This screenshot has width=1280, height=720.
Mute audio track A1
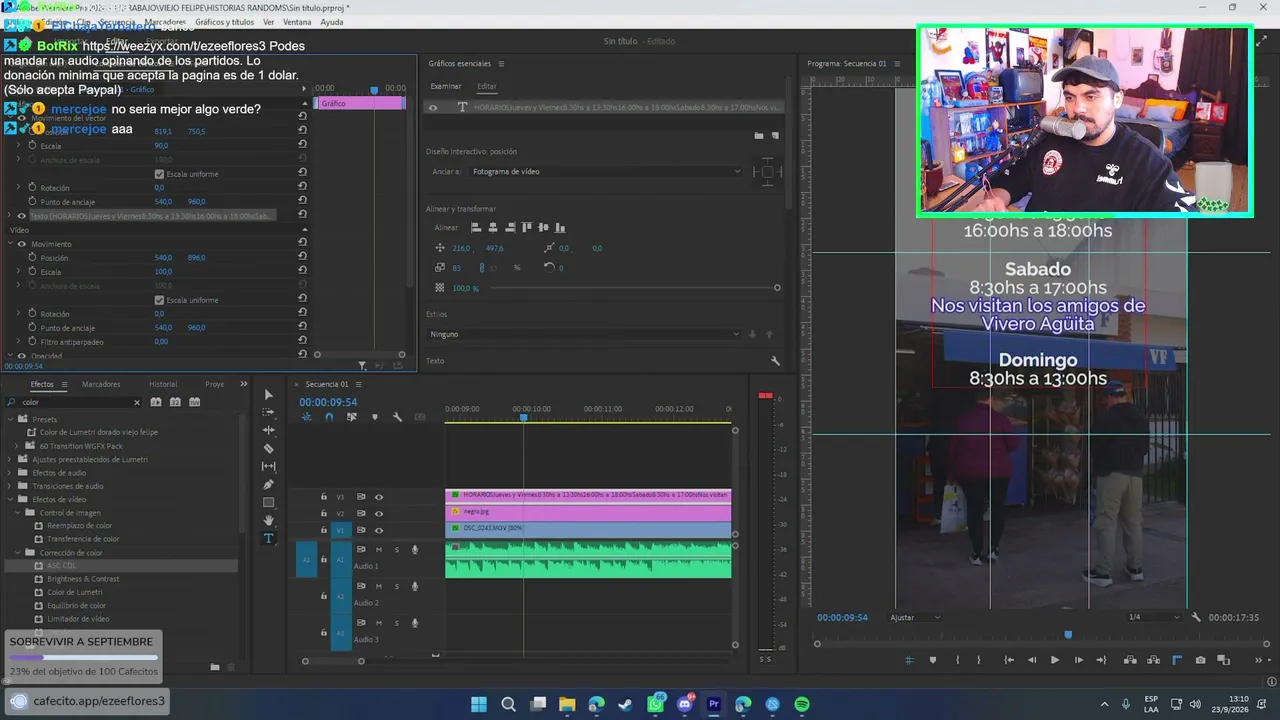pos(378,549)
